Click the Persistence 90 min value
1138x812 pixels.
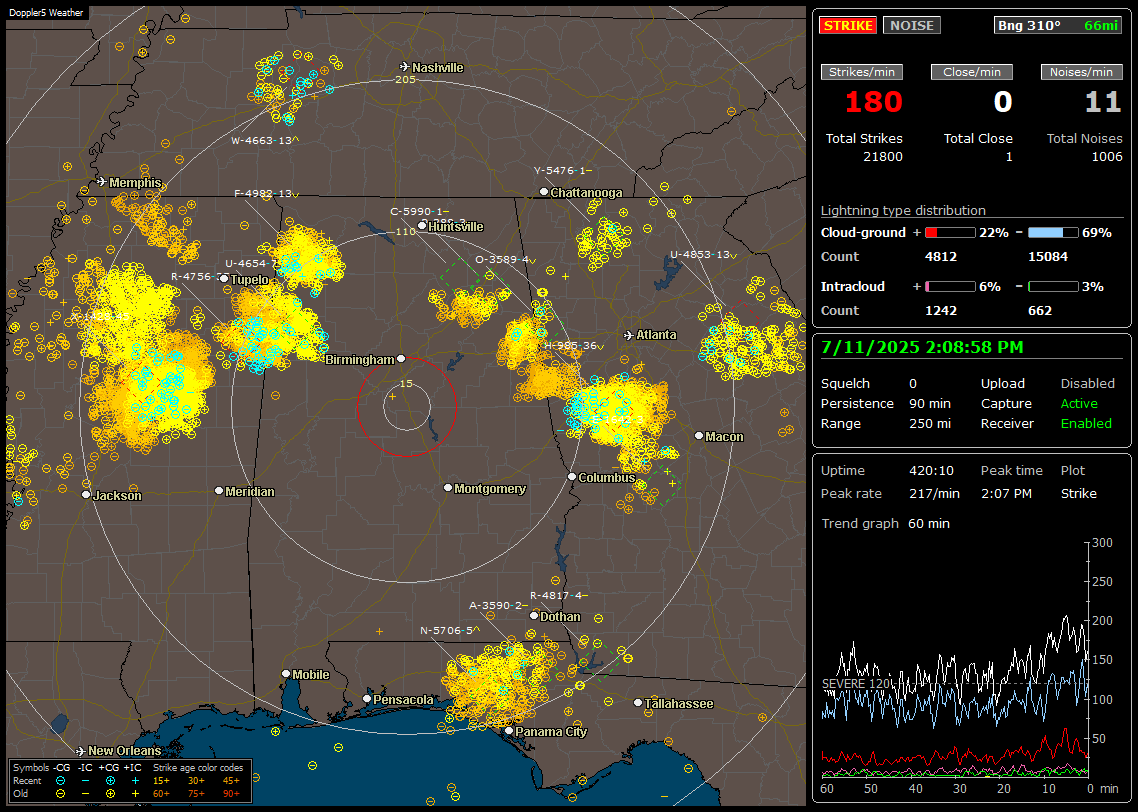coord(930,403)
